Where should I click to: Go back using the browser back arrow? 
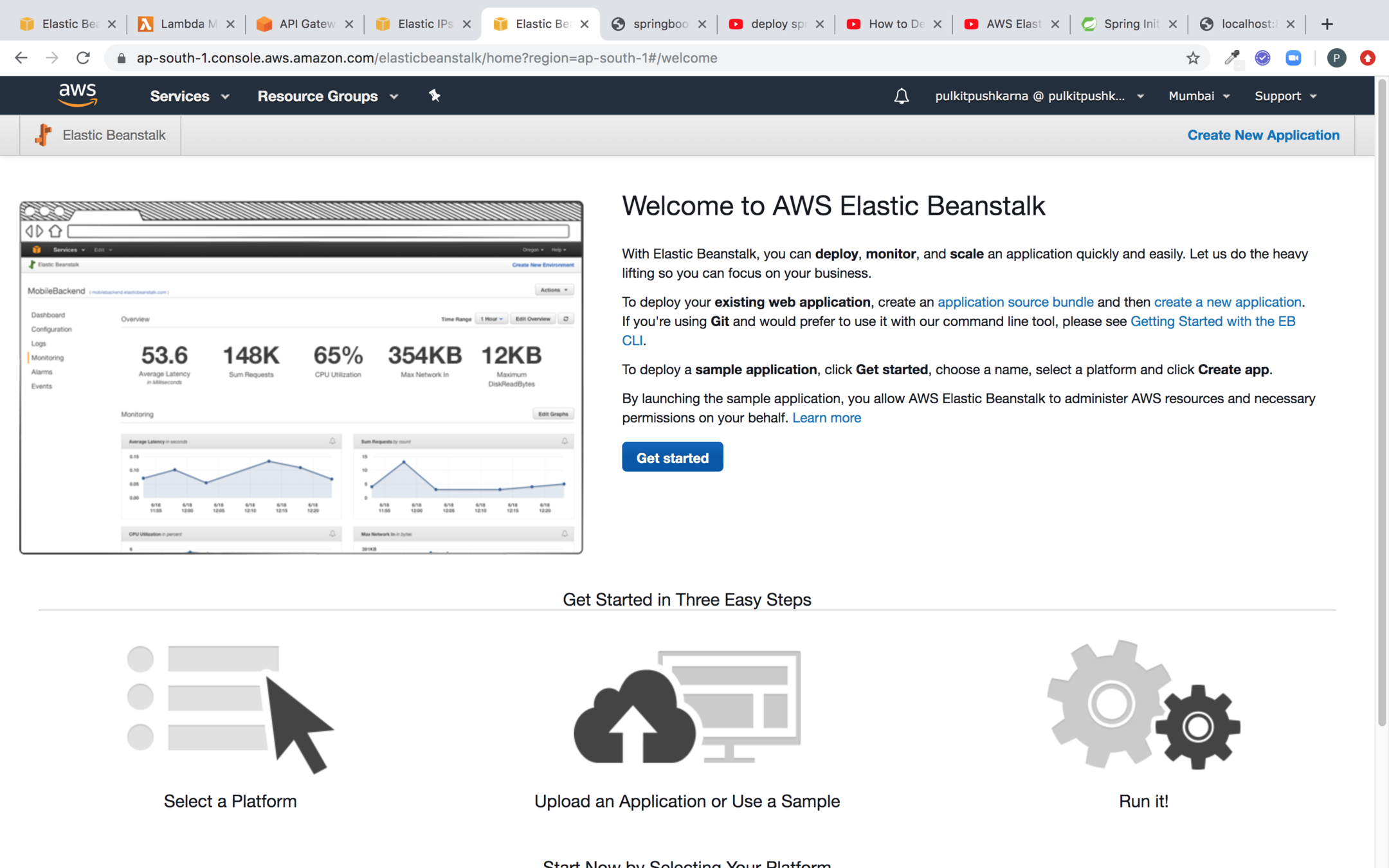[x=21, y=58]
